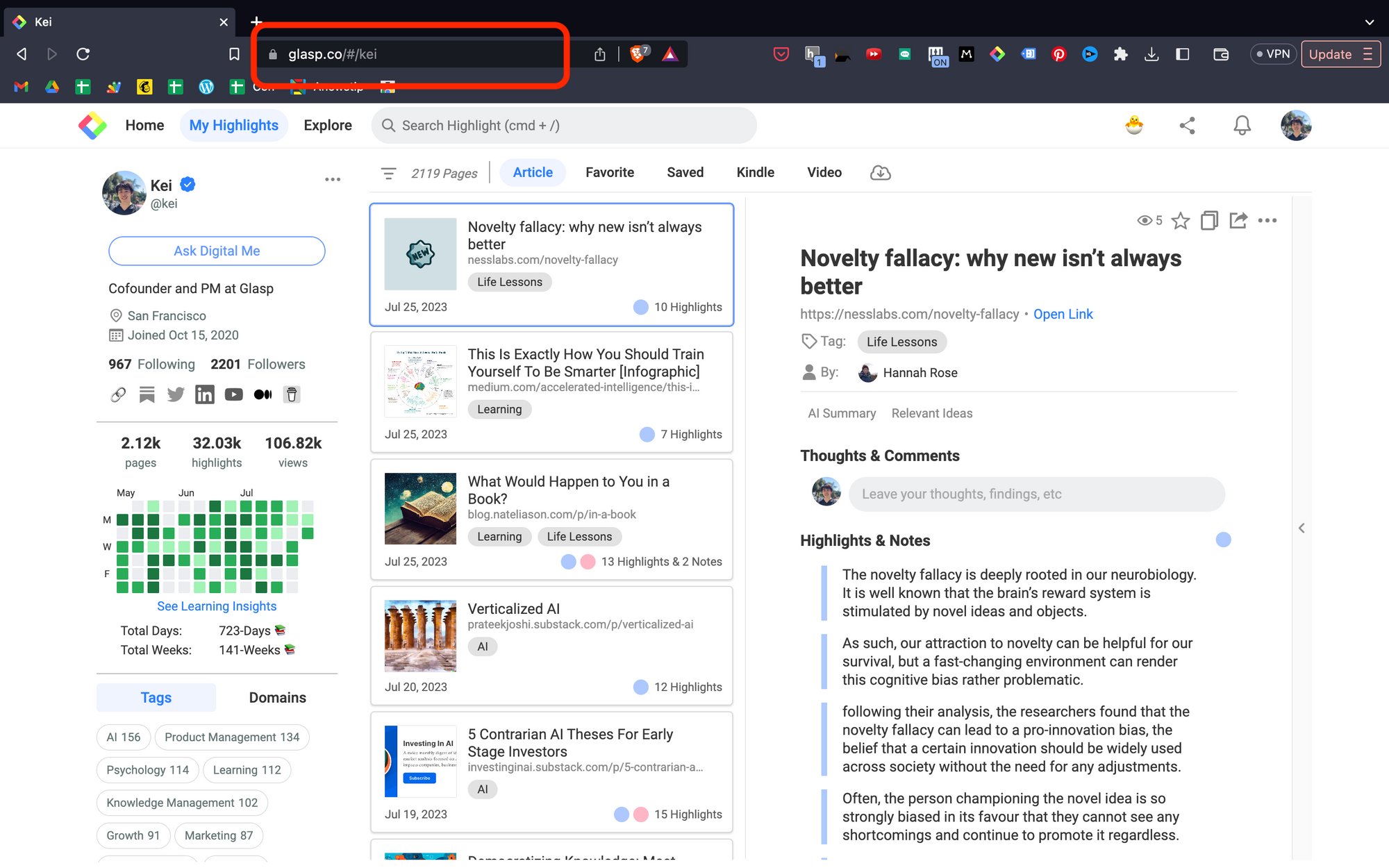This screenshot has height=868, width=1389.
Task: Click the link chain icon in profile socials
Action: (118, 394)
